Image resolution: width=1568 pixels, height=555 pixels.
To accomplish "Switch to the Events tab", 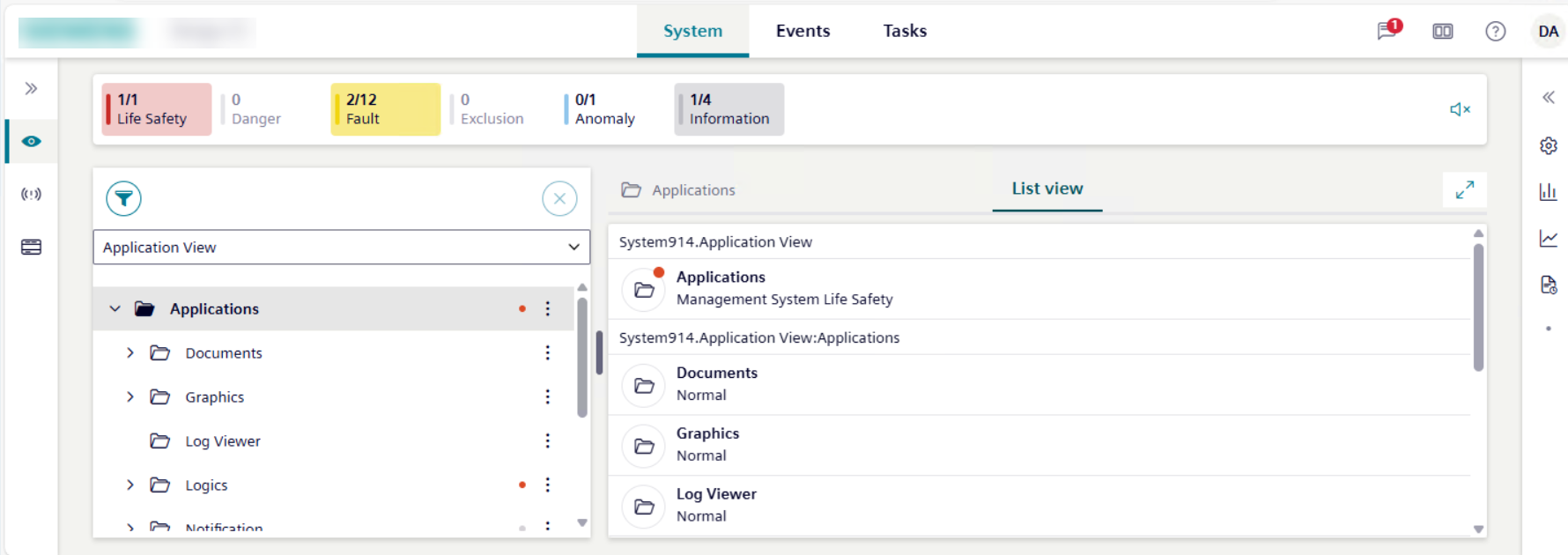I will click(x=802, y=31).
